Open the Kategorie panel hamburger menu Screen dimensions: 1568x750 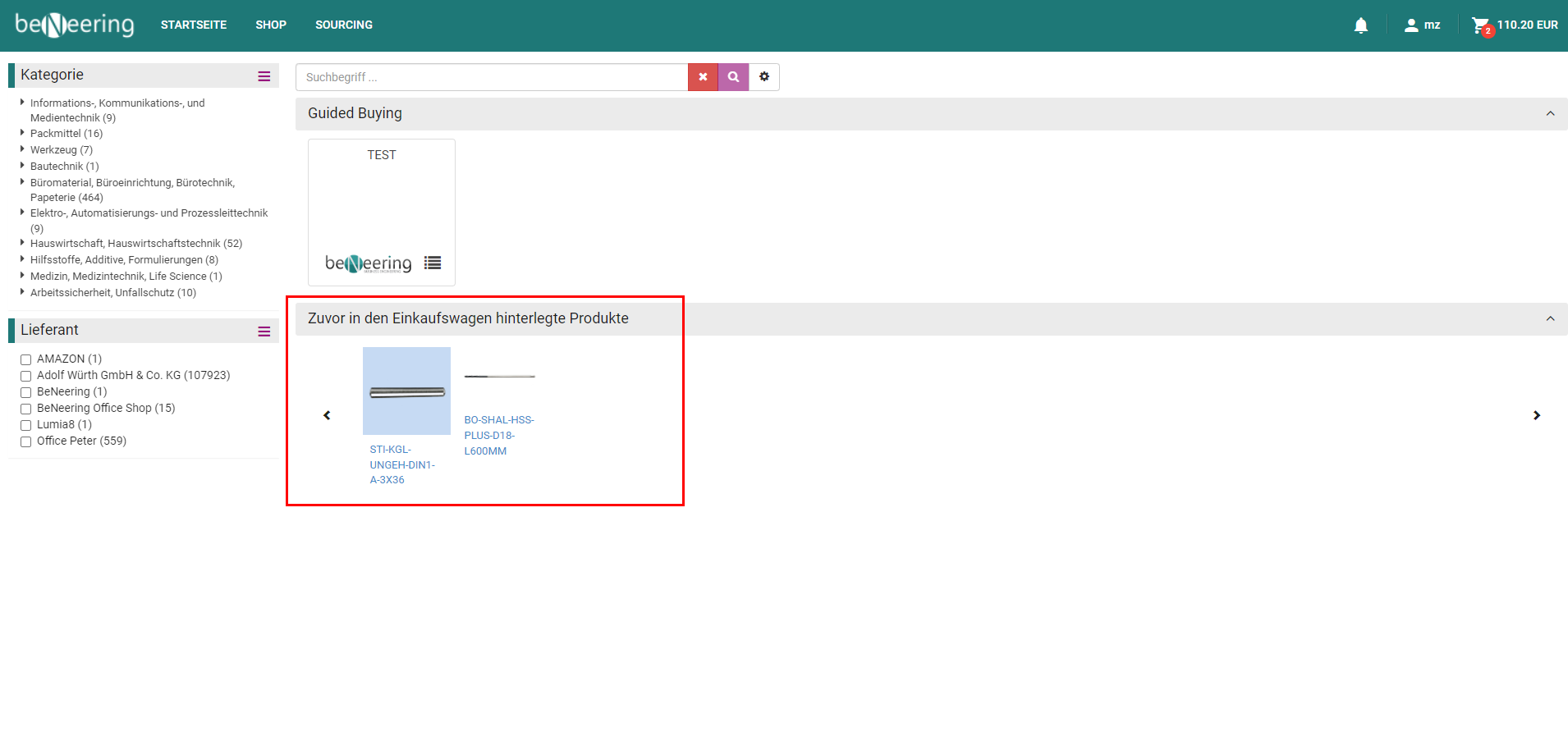point(264,76)
